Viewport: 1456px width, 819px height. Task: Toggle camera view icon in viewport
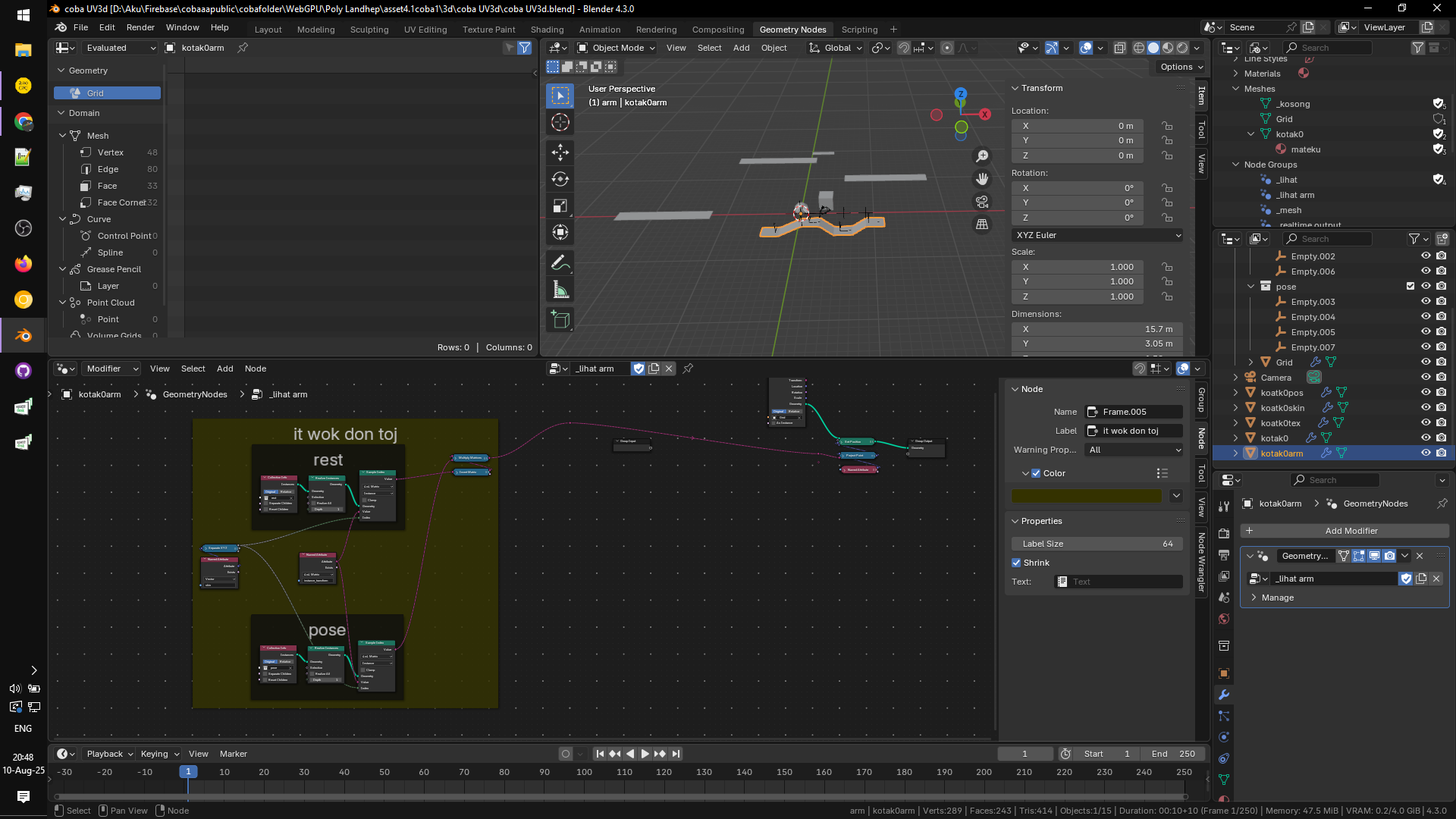click(x=982, y=202)
